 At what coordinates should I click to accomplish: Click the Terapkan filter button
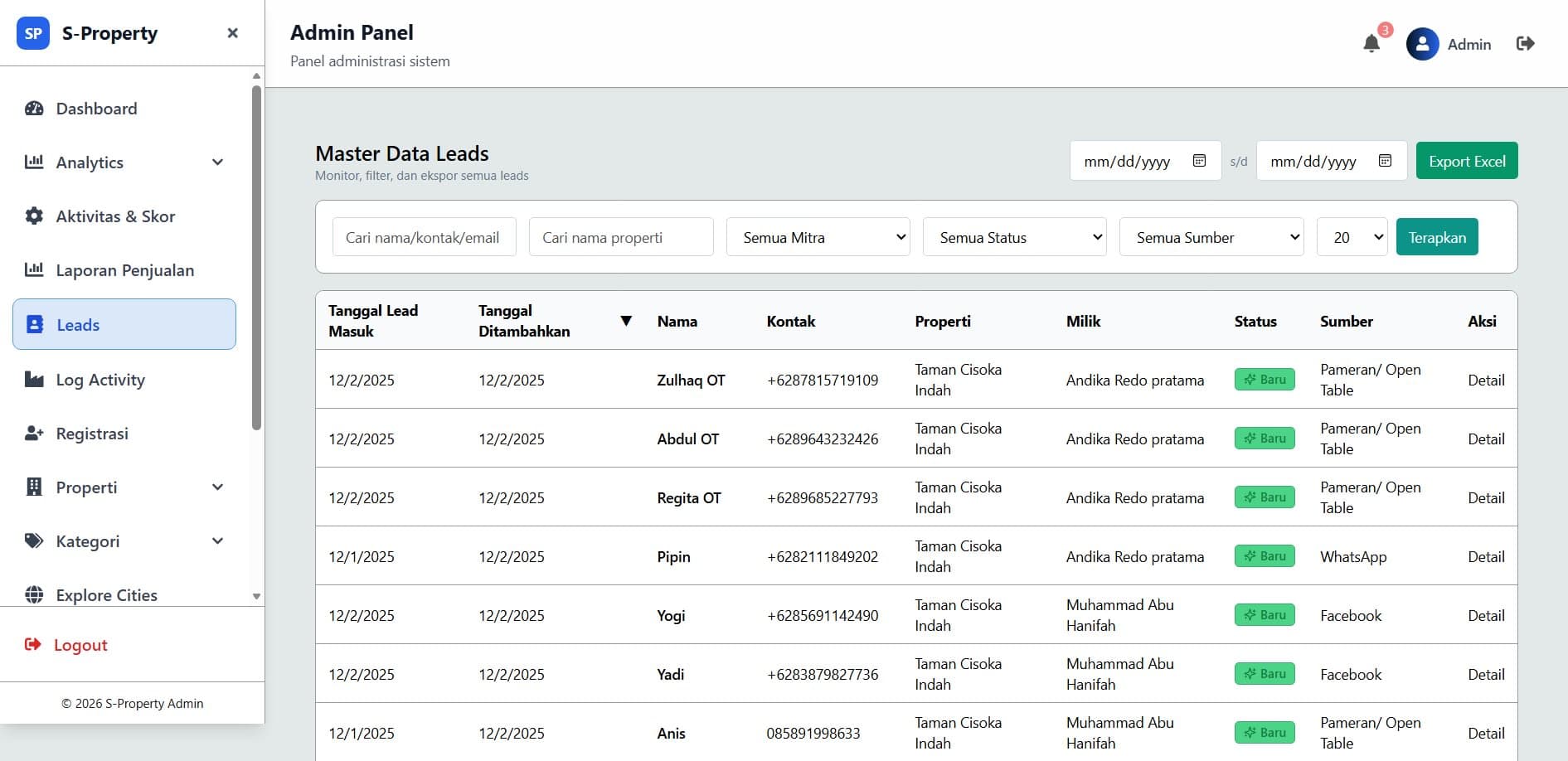[1437, 237]
